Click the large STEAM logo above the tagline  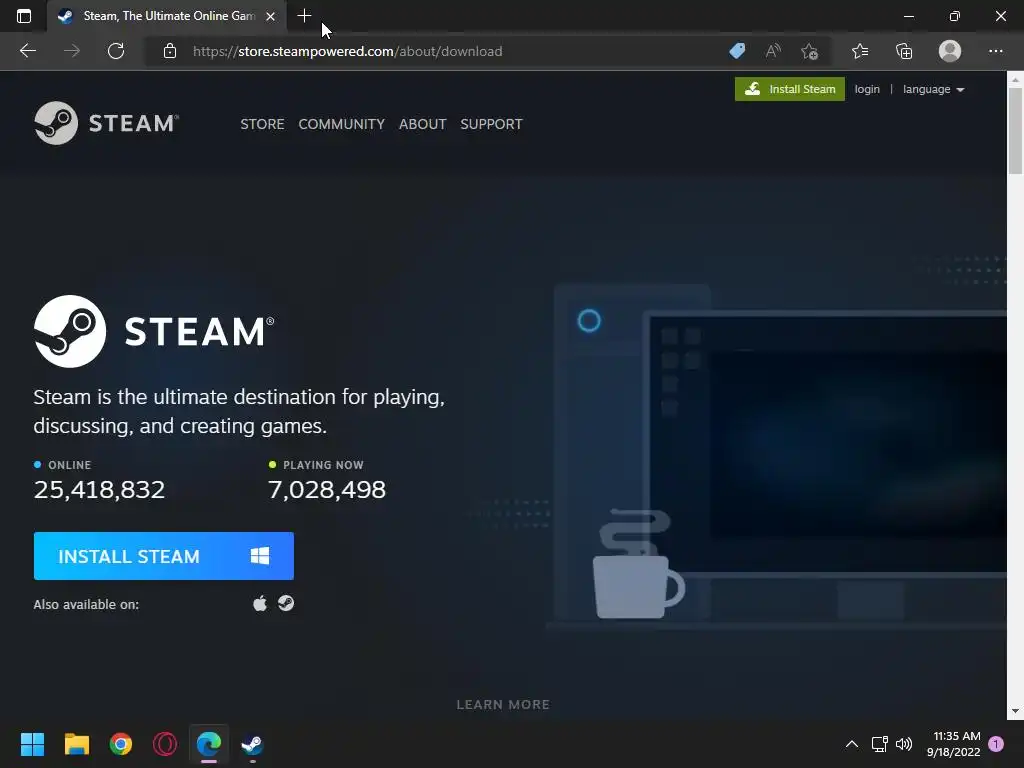click(x=154, y=331)
